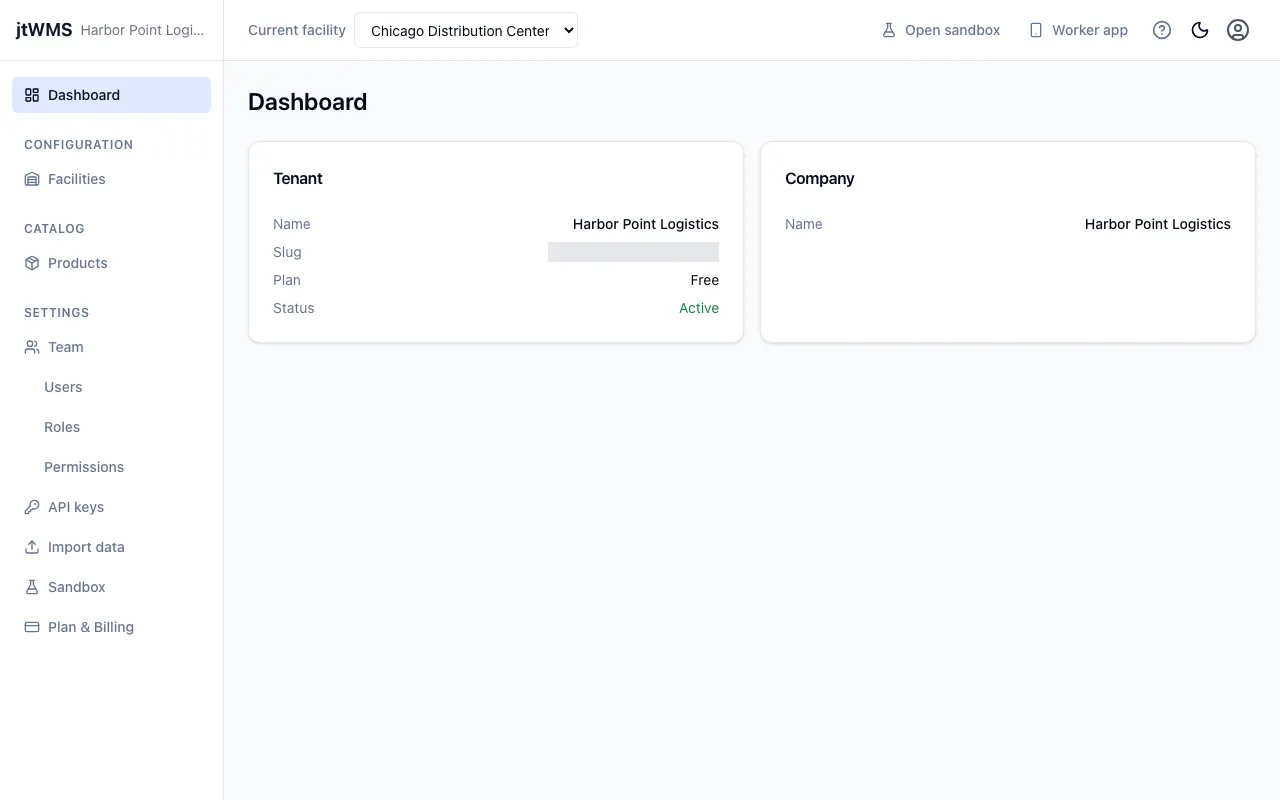Image resolution: width=1280 pixels, height=800 pixels.
Task: Click the Facilities warehouse icon
Action: coord(32,179)
